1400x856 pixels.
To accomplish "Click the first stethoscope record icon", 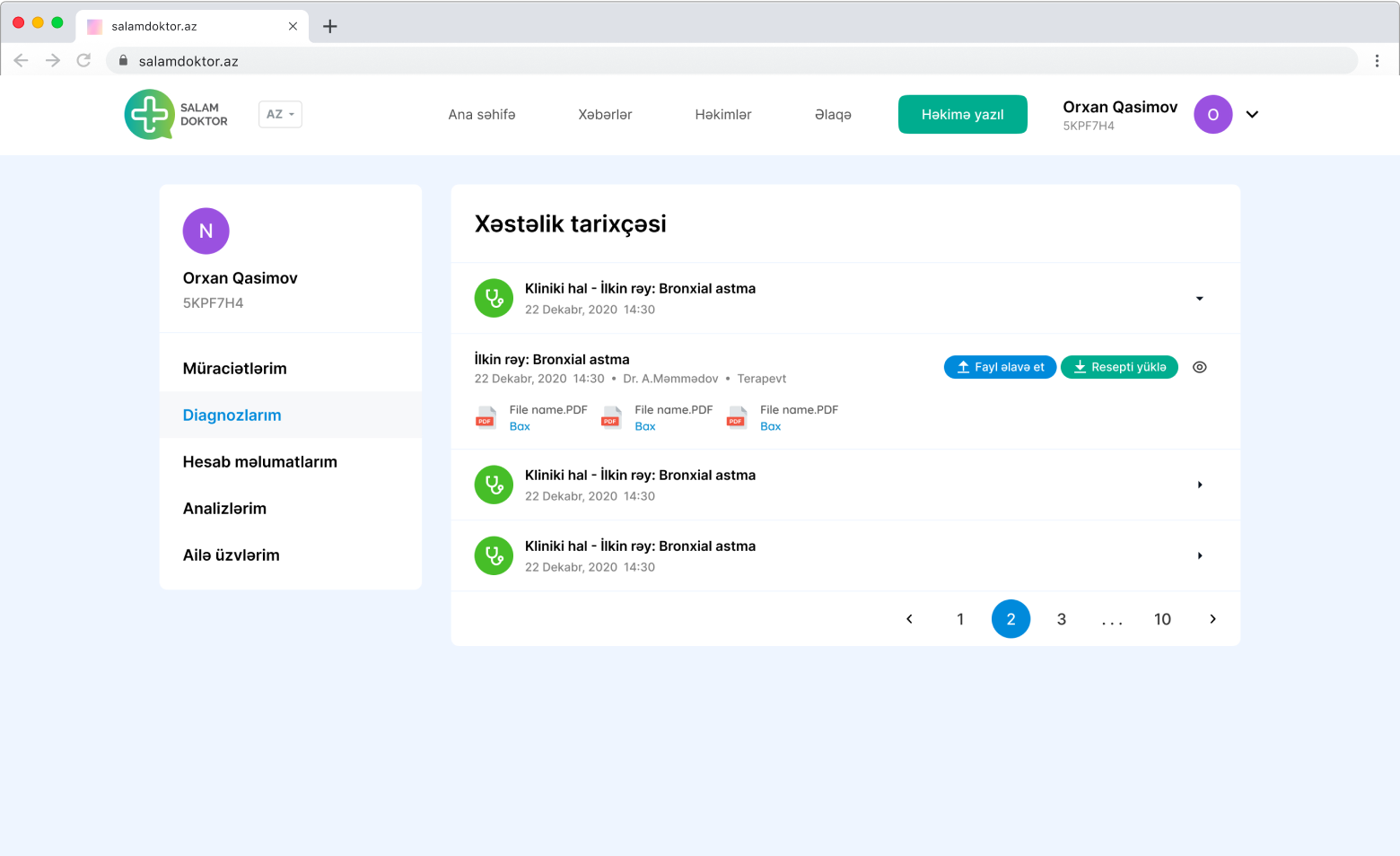I will coord(494,299).
